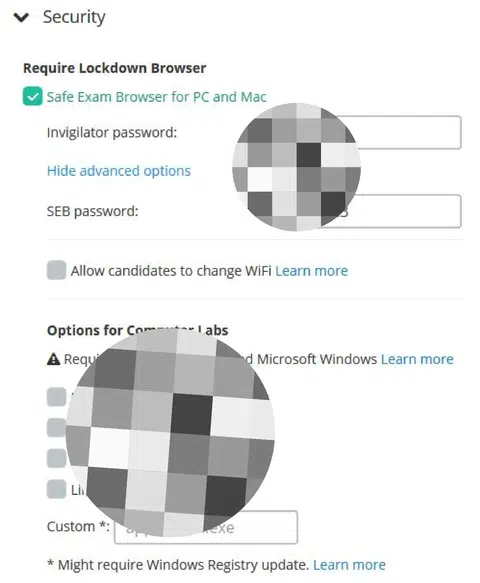The height and width of the screenshot is (583, 480).
Task: Open Learn more link beside WiFi option
Action: 312,271
